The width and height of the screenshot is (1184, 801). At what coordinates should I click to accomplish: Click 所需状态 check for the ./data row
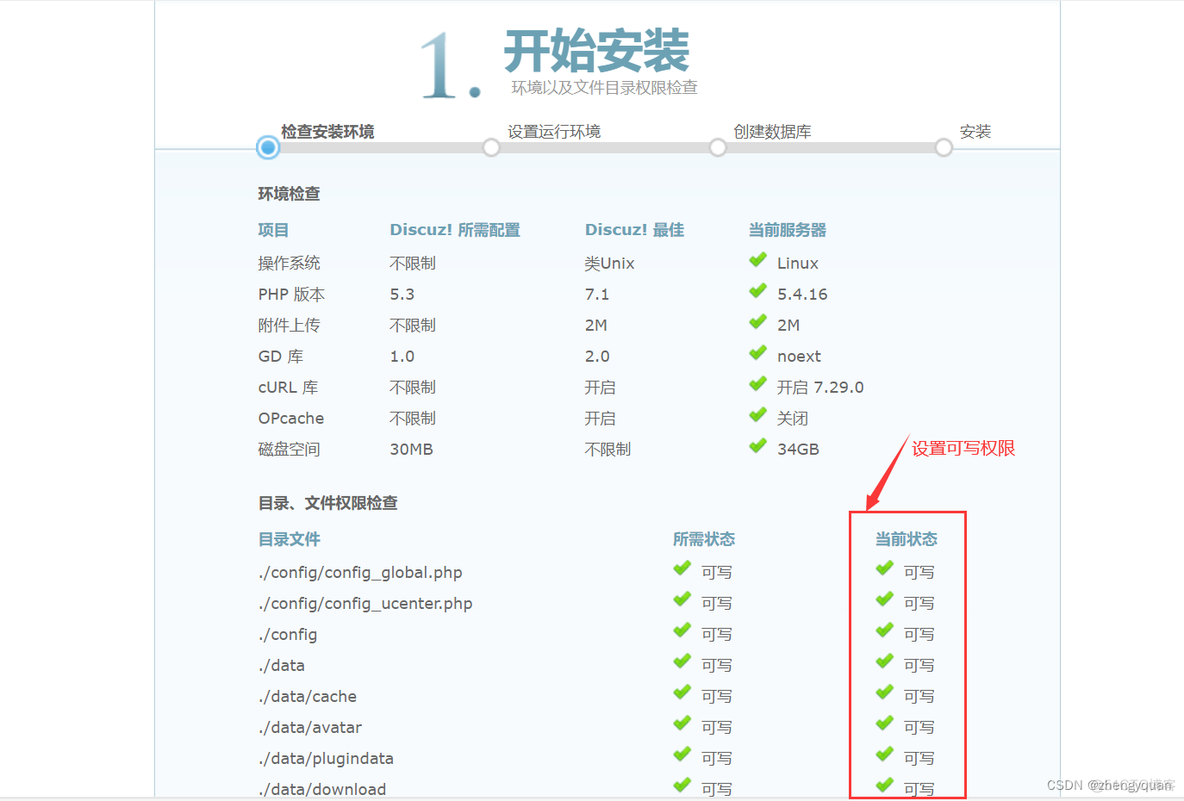(x=683, y=661)
